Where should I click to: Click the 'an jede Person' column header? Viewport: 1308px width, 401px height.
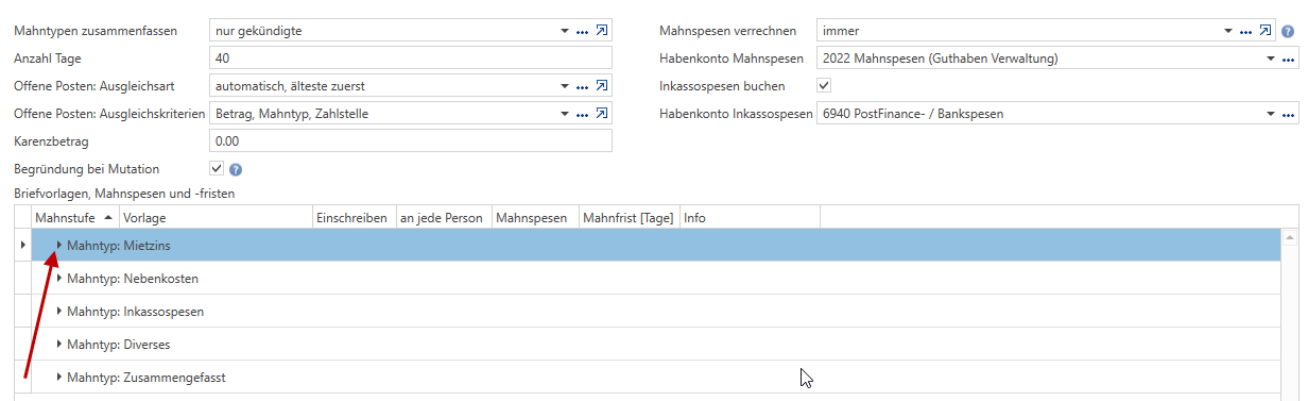442,217
